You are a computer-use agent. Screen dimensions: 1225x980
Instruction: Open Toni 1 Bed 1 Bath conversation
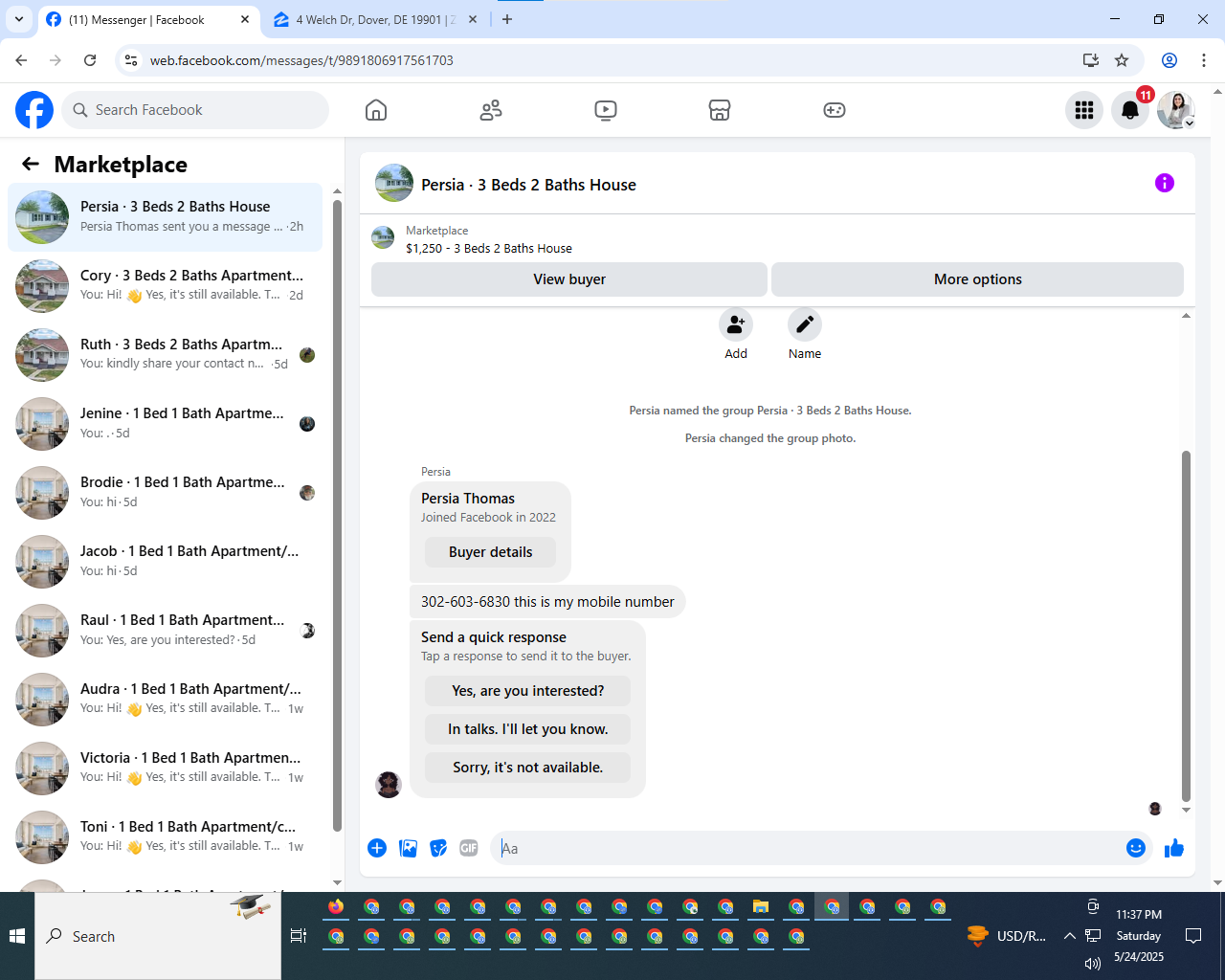click(165, 837)
